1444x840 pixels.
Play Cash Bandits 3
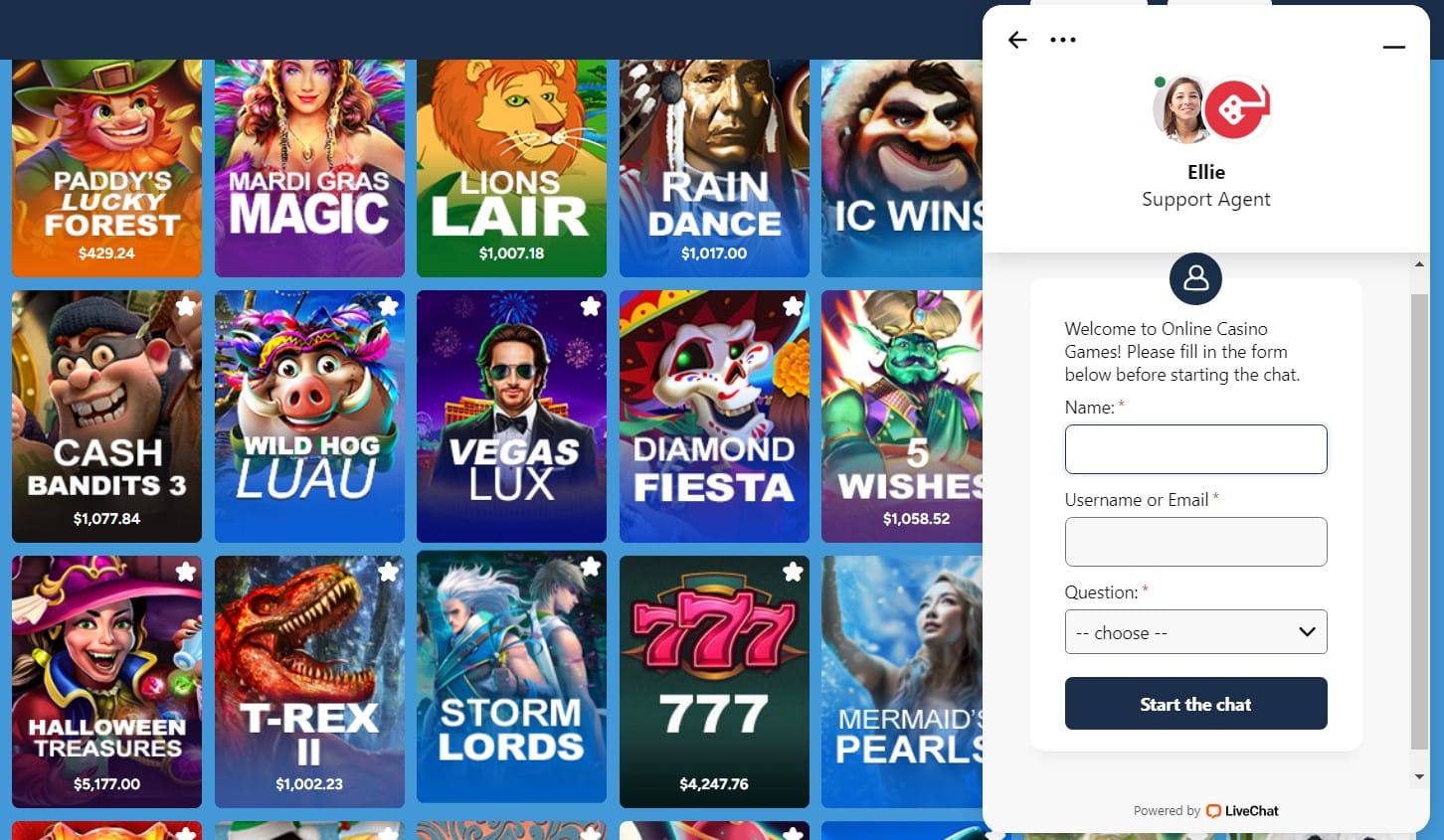point(106,417)
